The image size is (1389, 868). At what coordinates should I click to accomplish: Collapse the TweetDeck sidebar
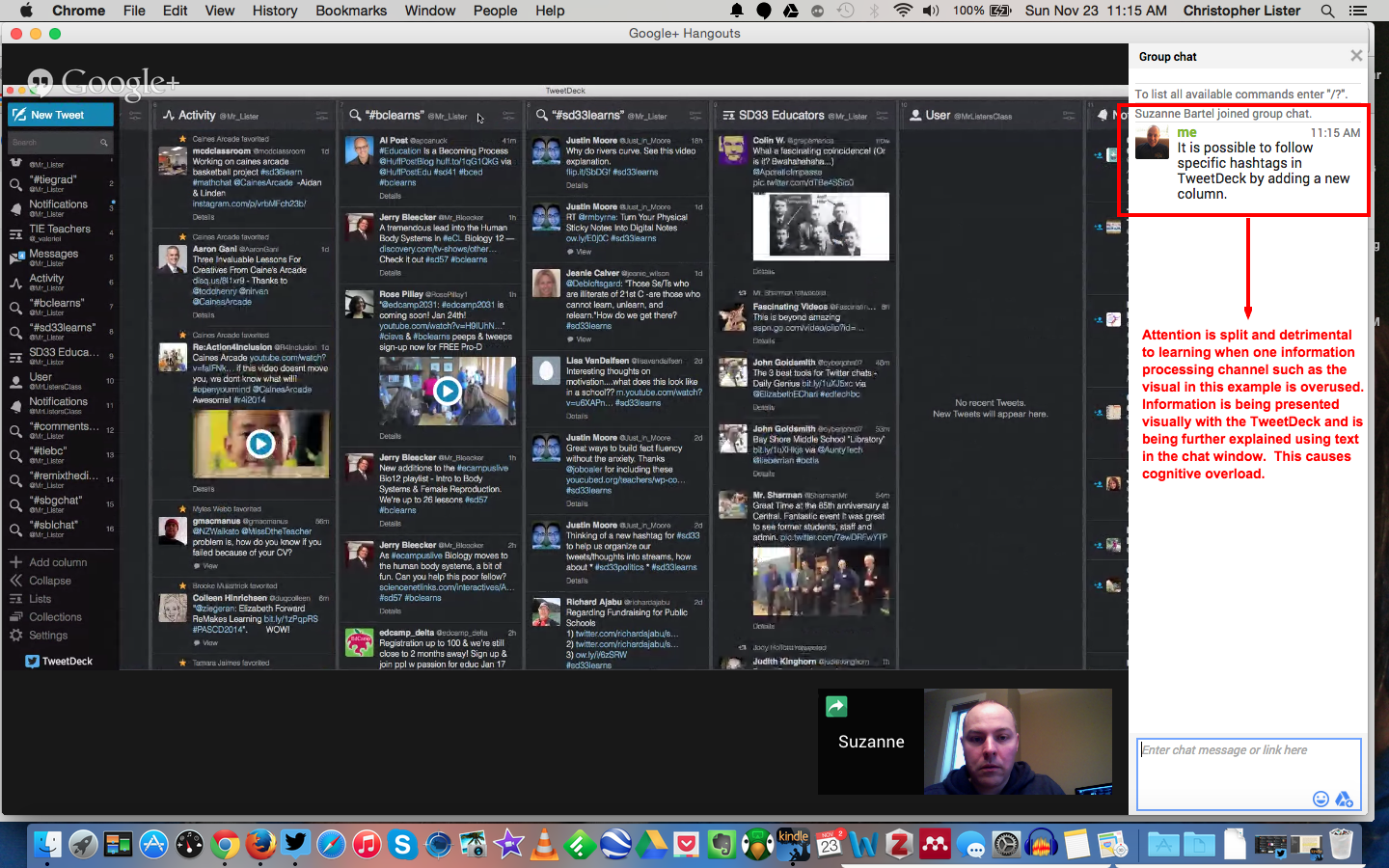click(x=41, y=581)
